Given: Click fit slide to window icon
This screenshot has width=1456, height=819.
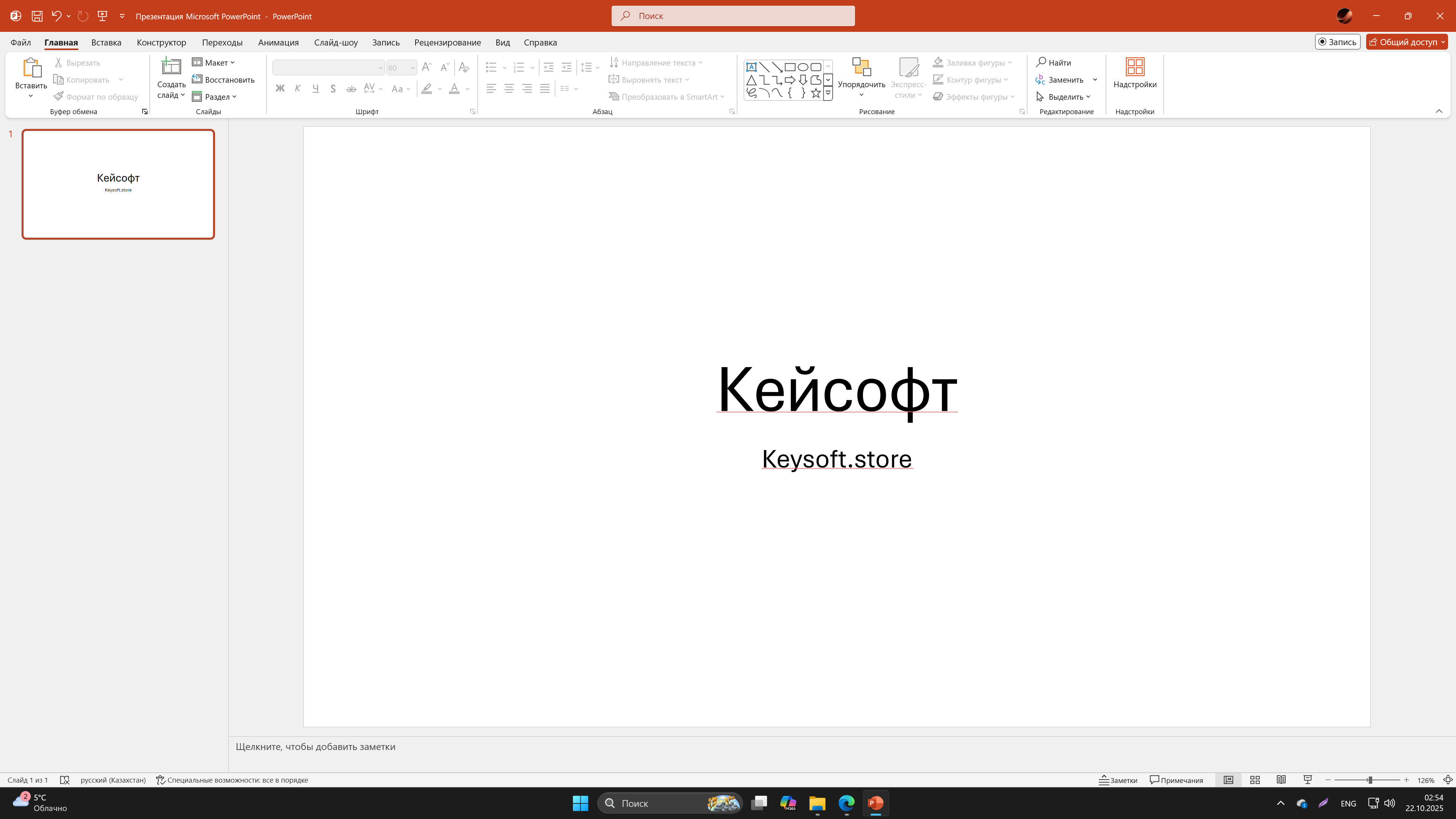Looking at the screenshot, I should coord(1448,780).
